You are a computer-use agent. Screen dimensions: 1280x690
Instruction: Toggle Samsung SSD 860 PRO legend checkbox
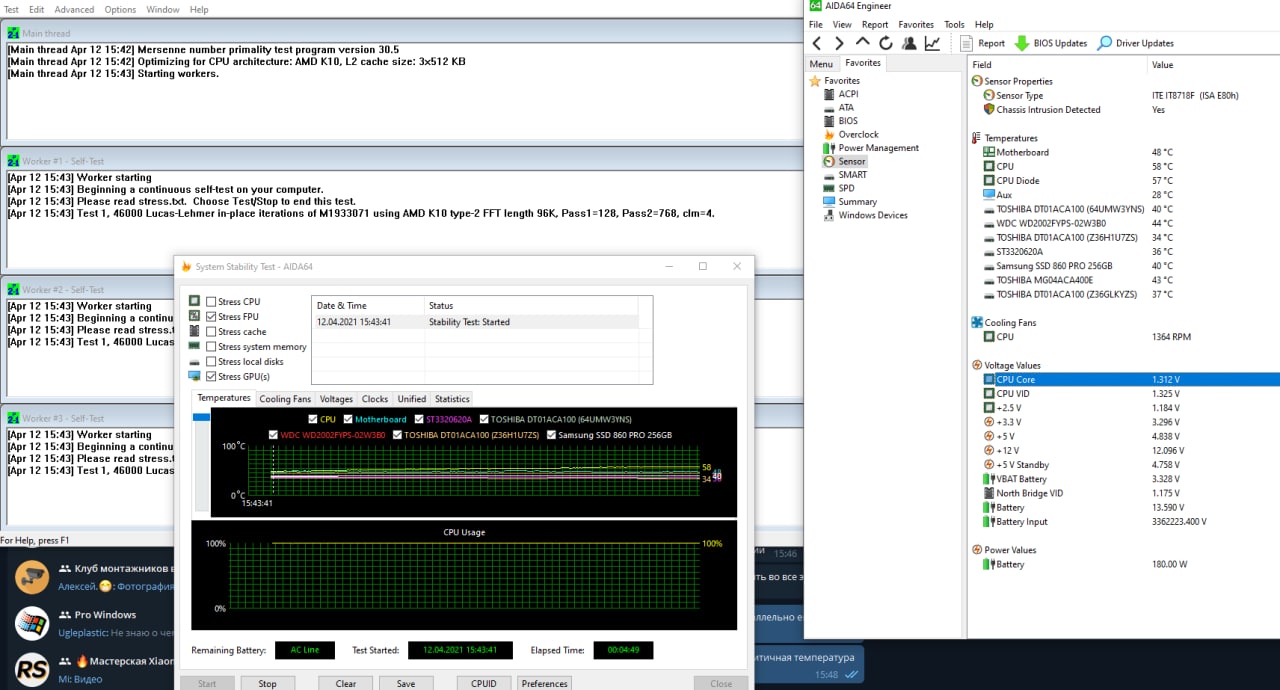coord(551,435)
